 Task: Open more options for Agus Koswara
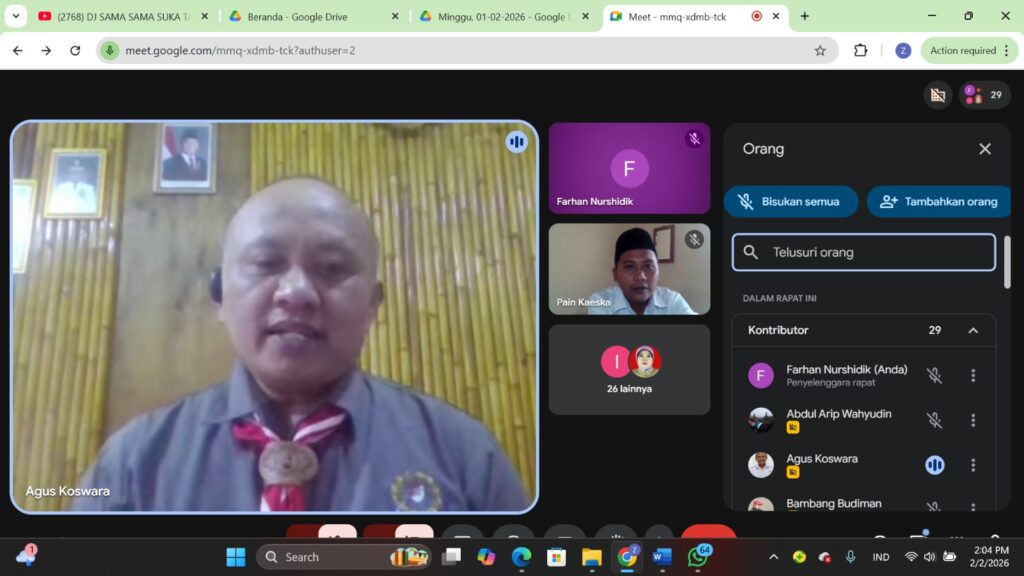[x=973, y=465]
